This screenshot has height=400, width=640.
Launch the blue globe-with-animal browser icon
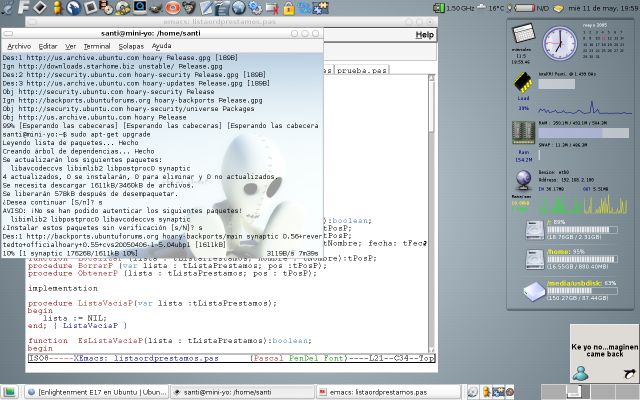tap(74, 7)
